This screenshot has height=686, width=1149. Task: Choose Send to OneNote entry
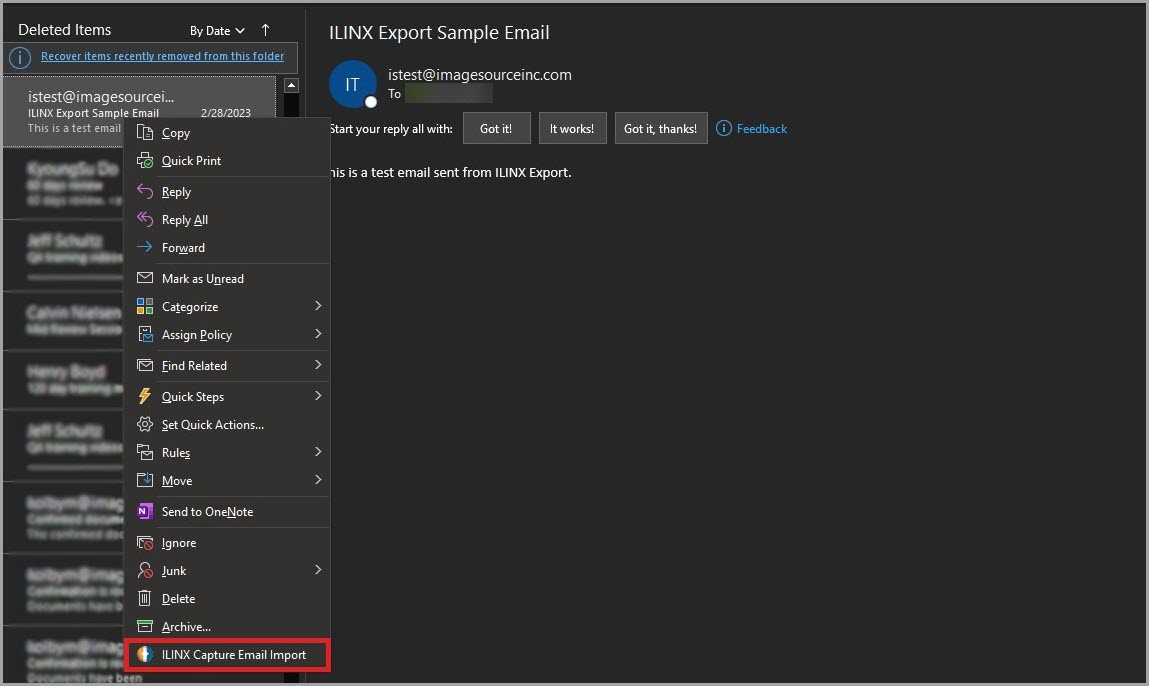[x=227, y=512]
